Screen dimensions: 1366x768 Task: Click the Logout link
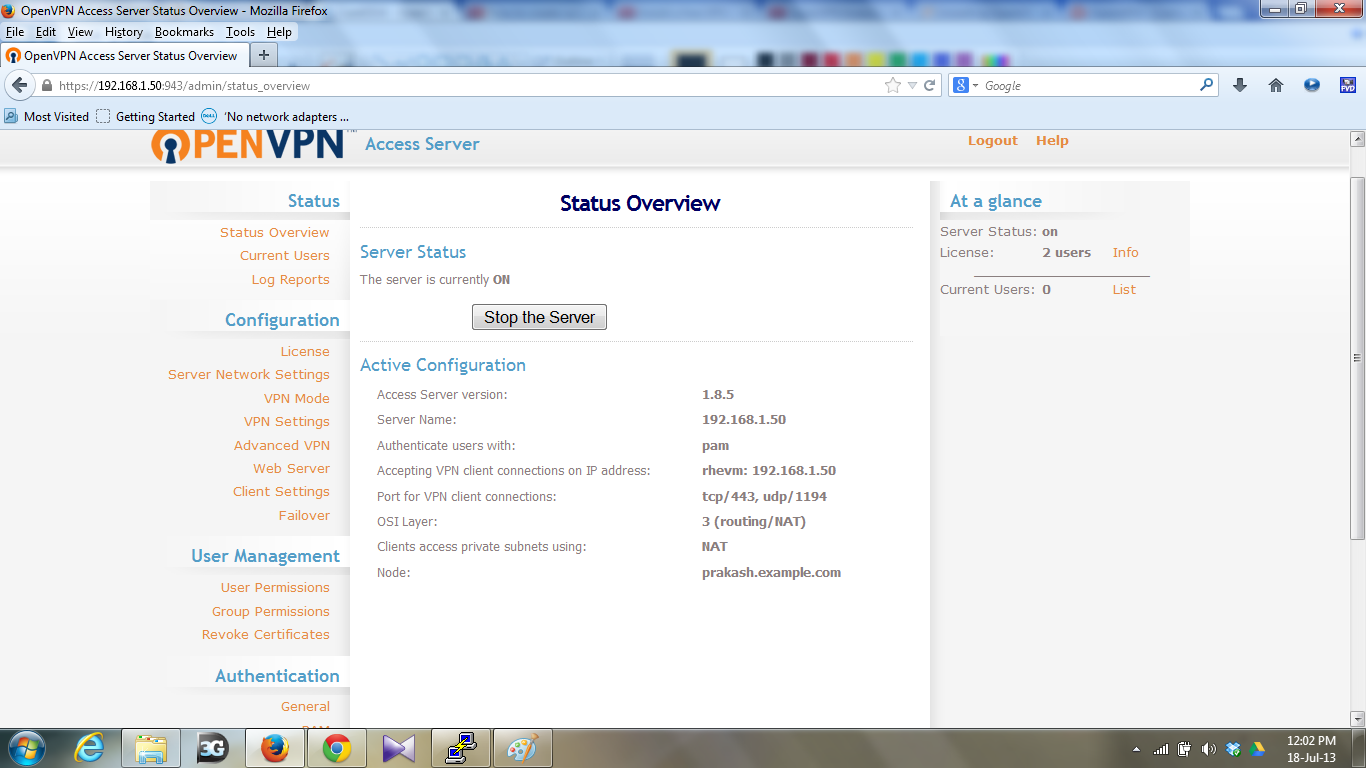tap(993, 141)
